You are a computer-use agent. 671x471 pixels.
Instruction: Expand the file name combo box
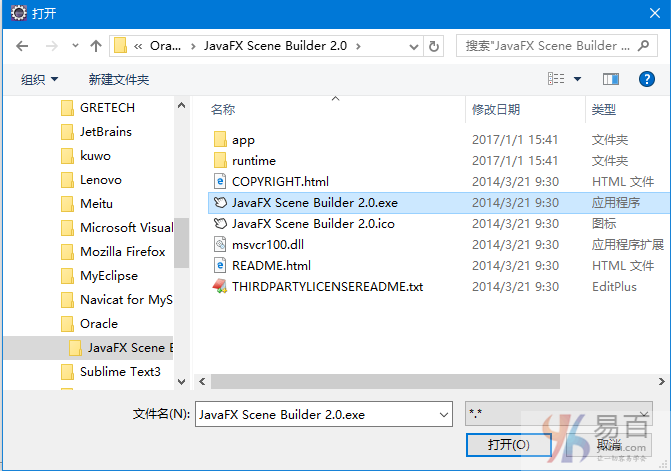click(444, 415)
